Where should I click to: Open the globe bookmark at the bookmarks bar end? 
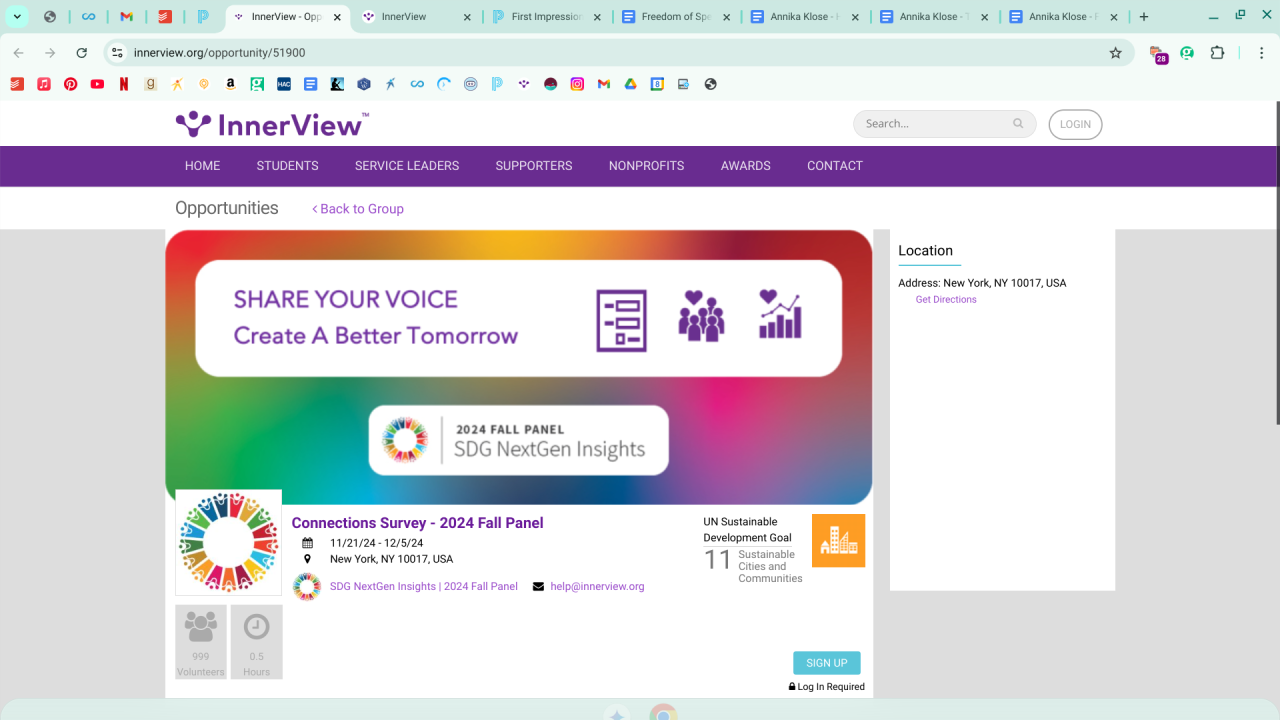(x=711, y=84)
